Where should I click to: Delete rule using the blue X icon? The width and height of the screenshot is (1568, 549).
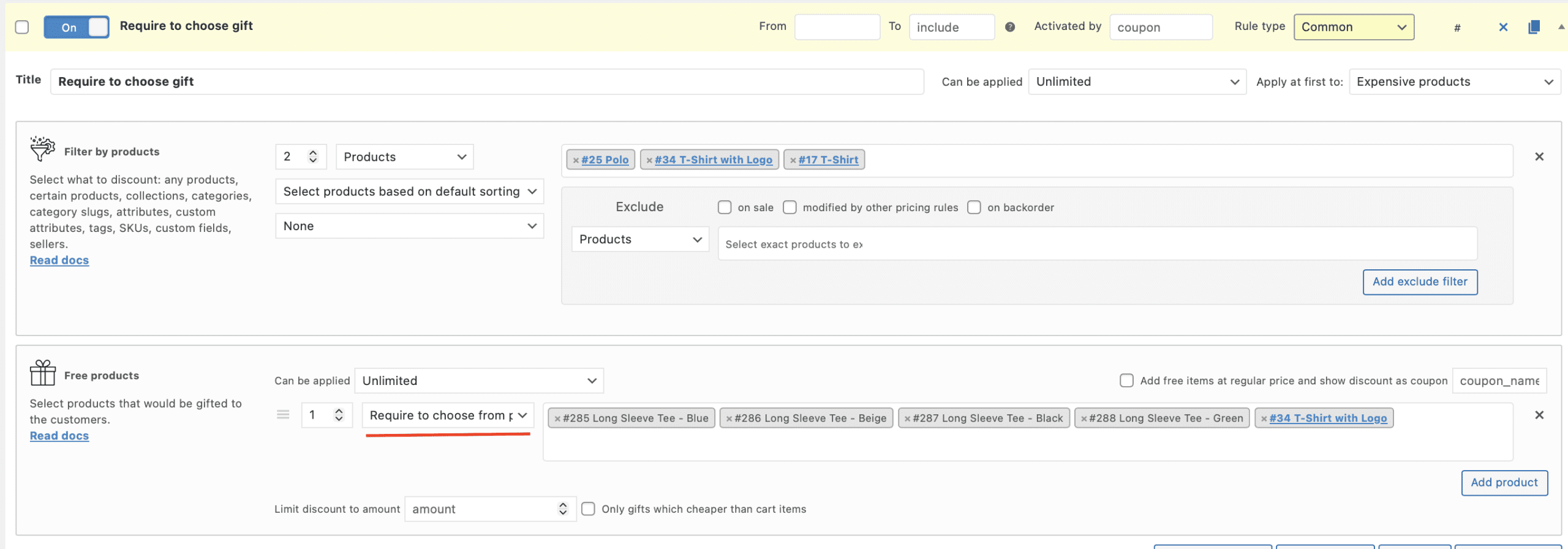pos(1503,27)
